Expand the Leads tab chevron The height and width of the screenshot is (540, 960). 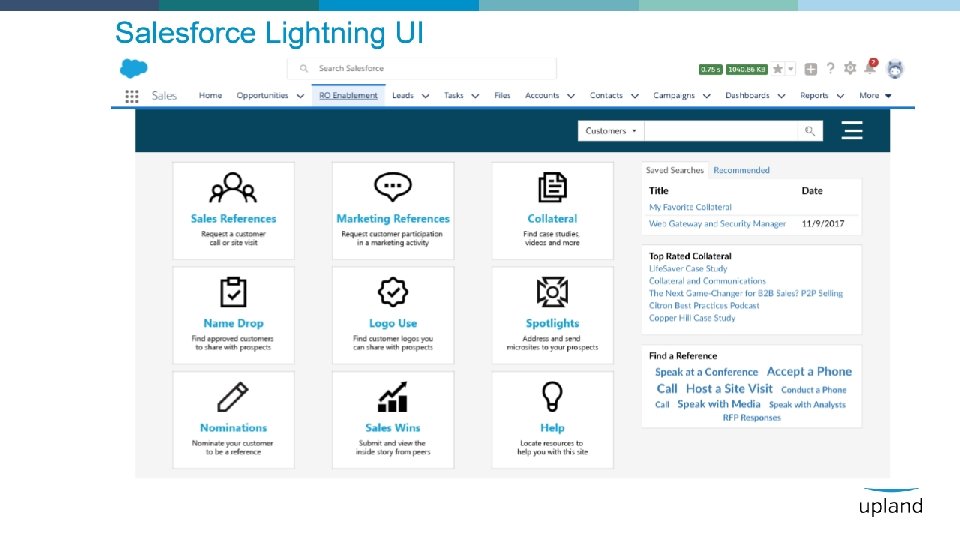pos(426,96)
